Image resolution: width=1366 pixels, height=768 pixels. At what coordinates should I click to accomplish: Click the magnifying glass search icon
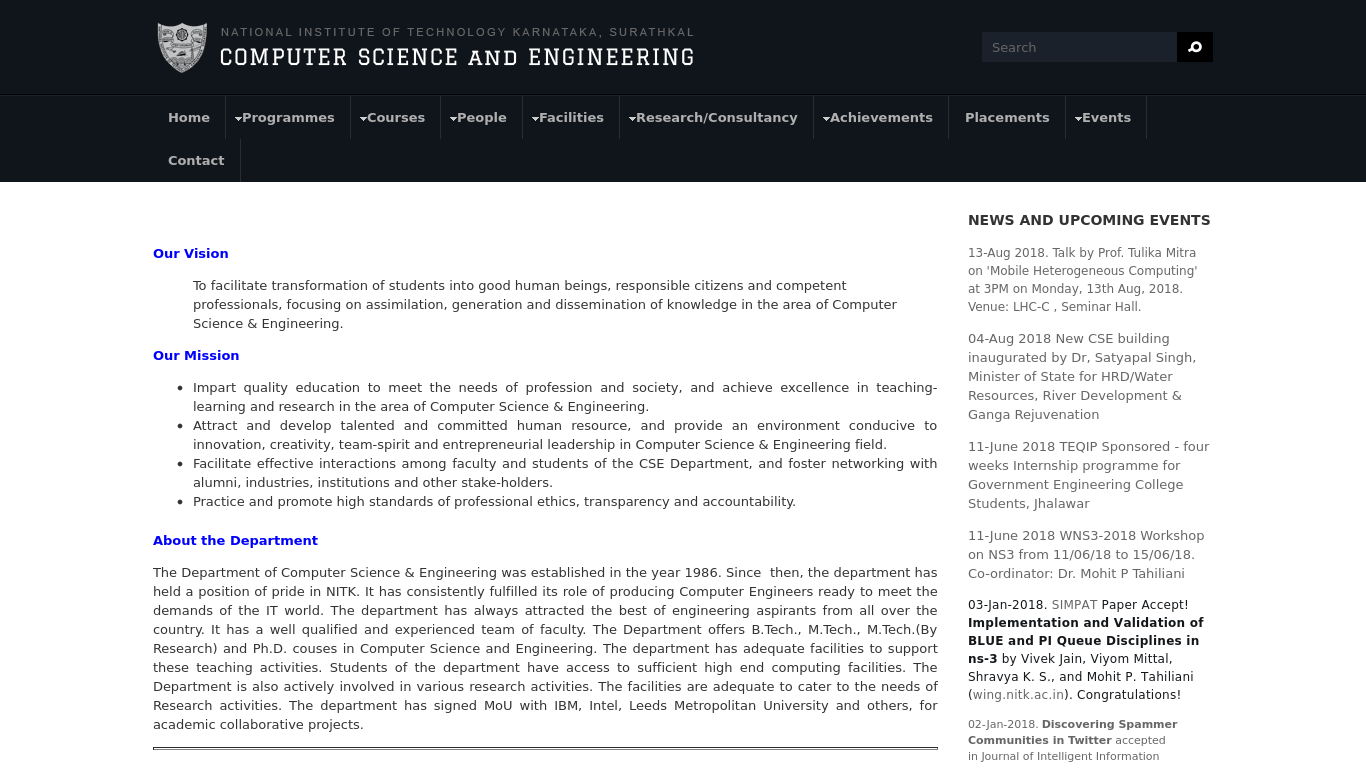[1194, 46]
